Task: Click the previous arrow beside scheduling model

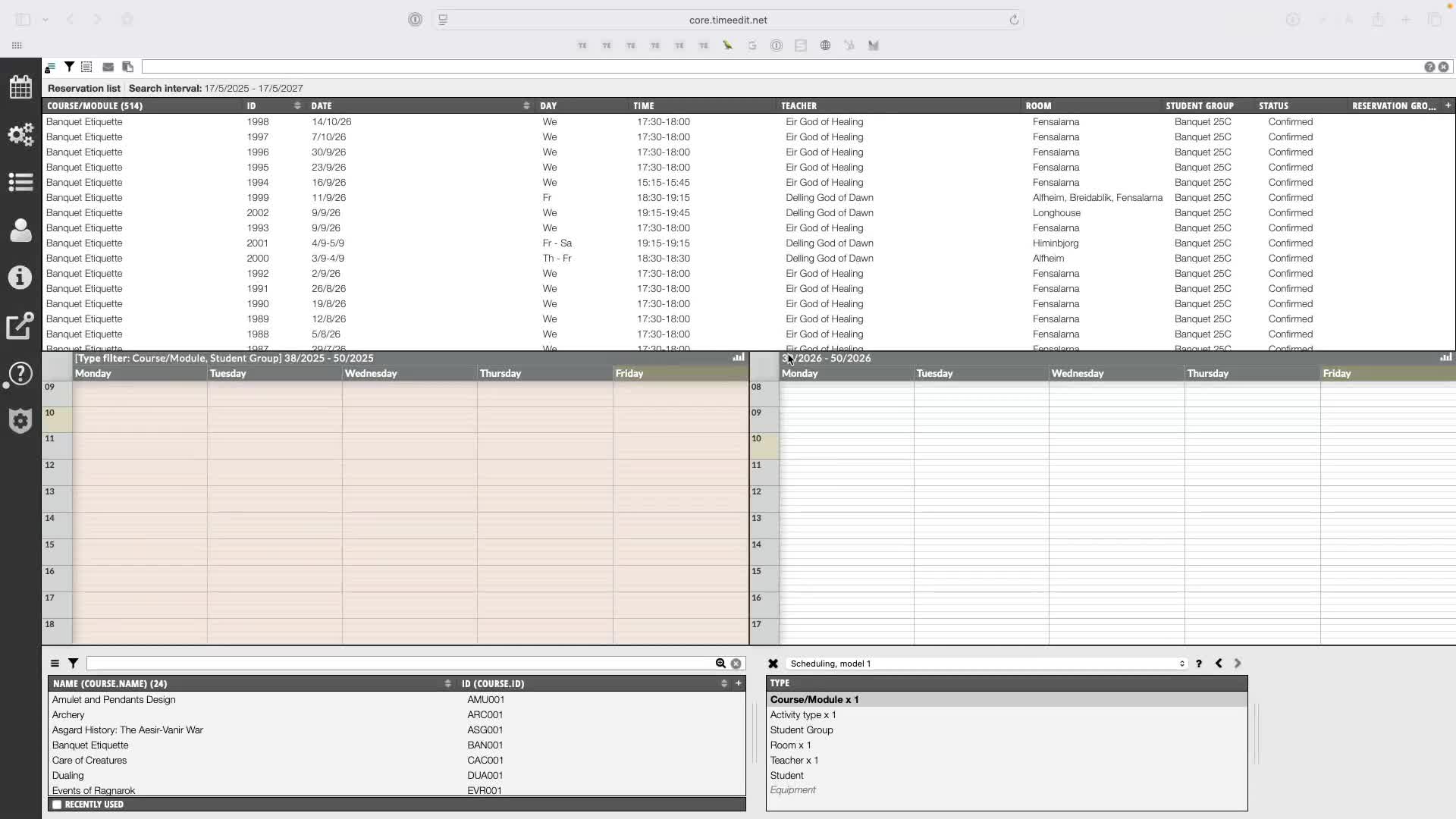Action: coord(1219,664)
